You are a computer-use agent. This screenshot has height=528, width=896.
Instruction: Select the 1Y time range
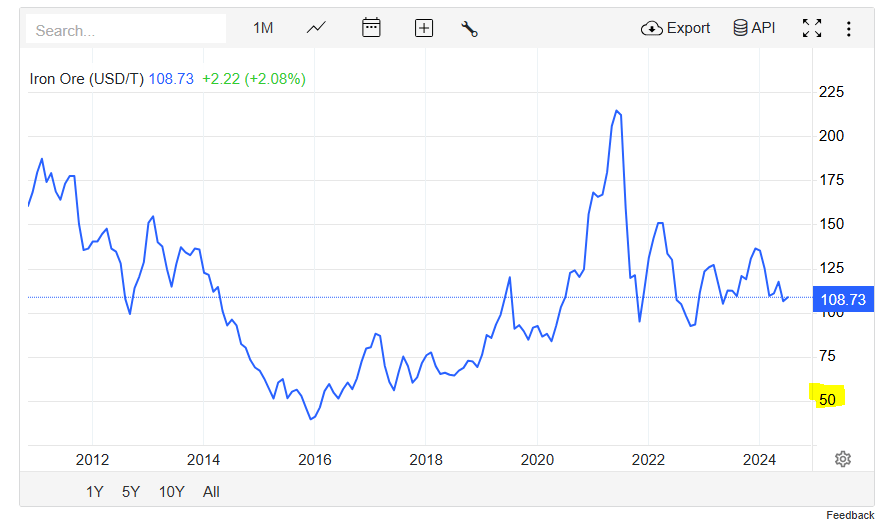pos(94,491)
